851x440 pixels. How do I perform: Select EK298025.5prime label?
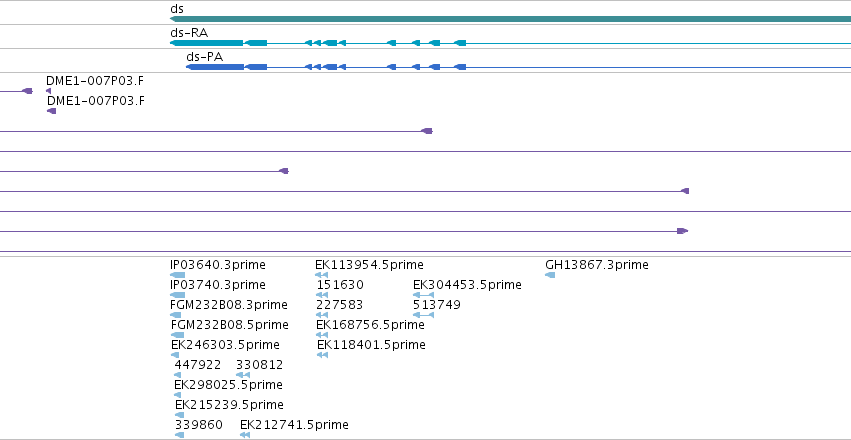(228, 385)
